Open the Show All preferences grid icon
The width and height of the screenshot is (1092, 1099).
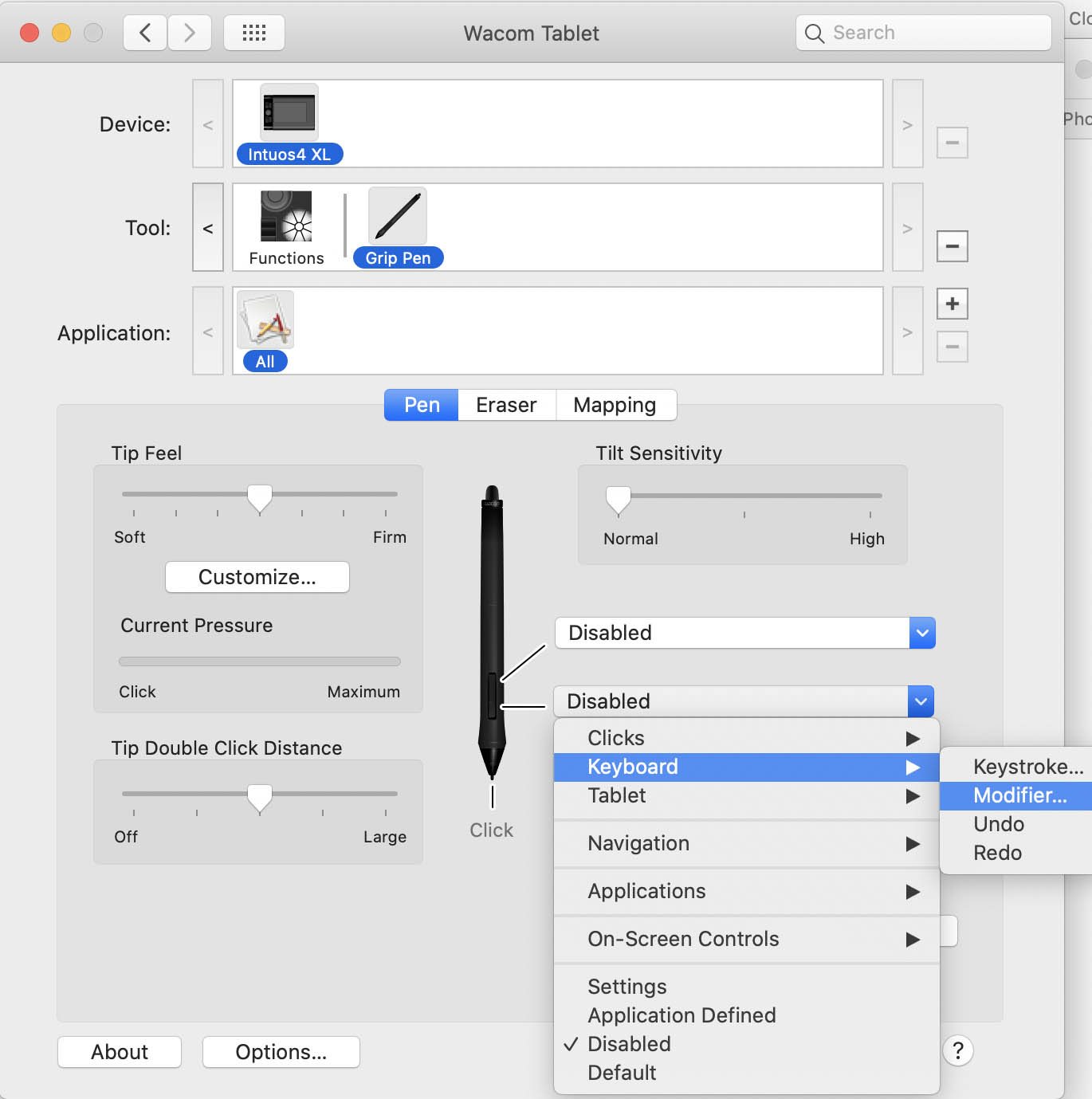tap(253, 33)
